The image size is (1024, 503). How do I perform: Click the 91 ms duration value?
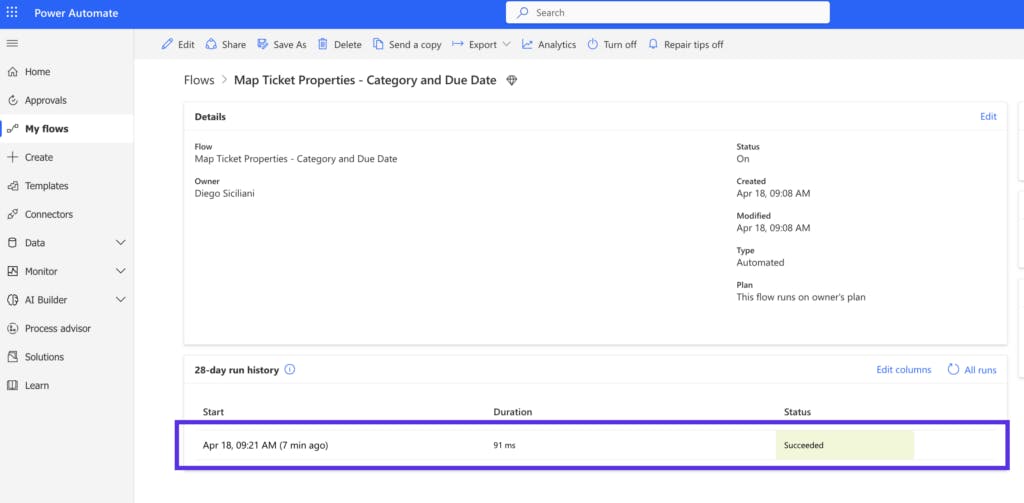(504, 446)
